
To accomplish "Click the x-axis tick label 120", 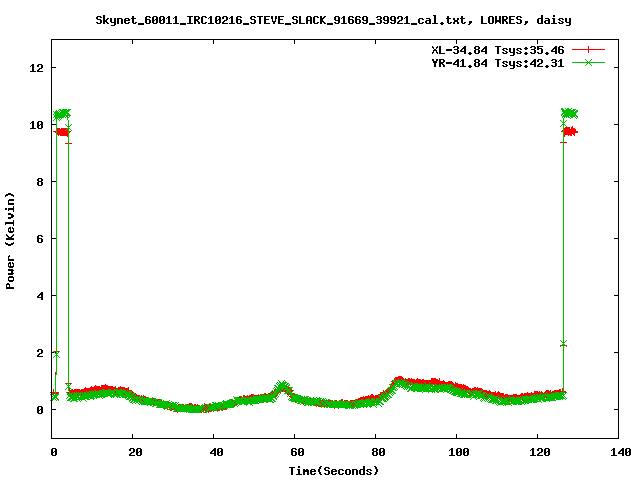I will [540, 452].
